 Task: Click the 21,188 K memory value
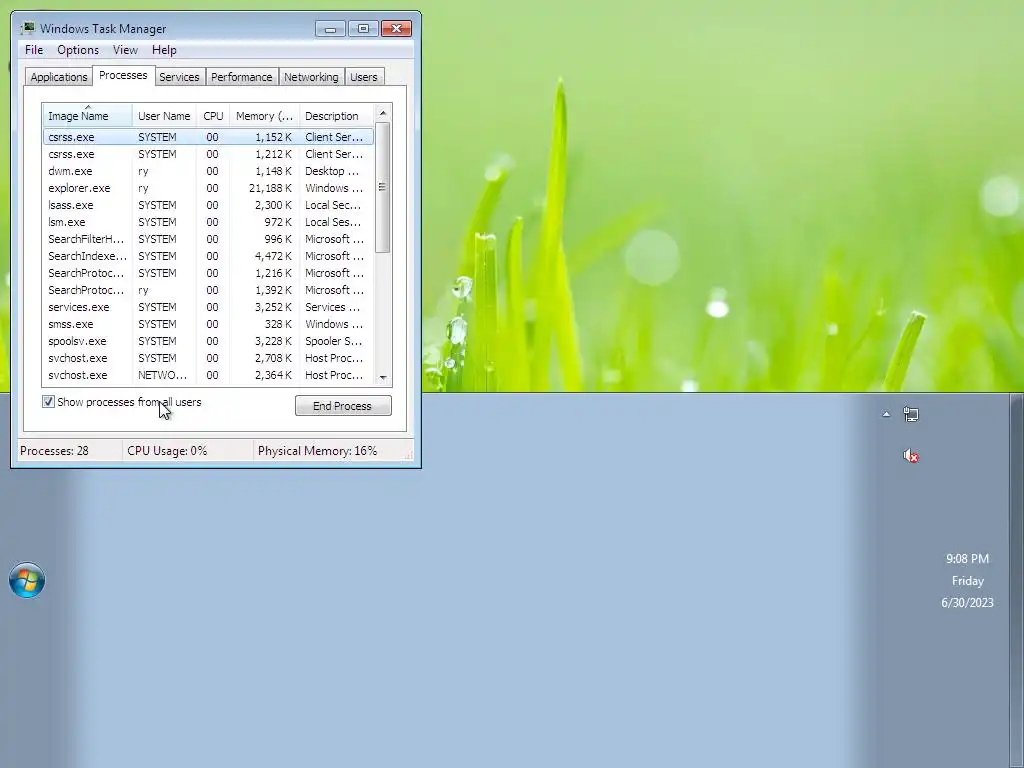click(270, 188)
